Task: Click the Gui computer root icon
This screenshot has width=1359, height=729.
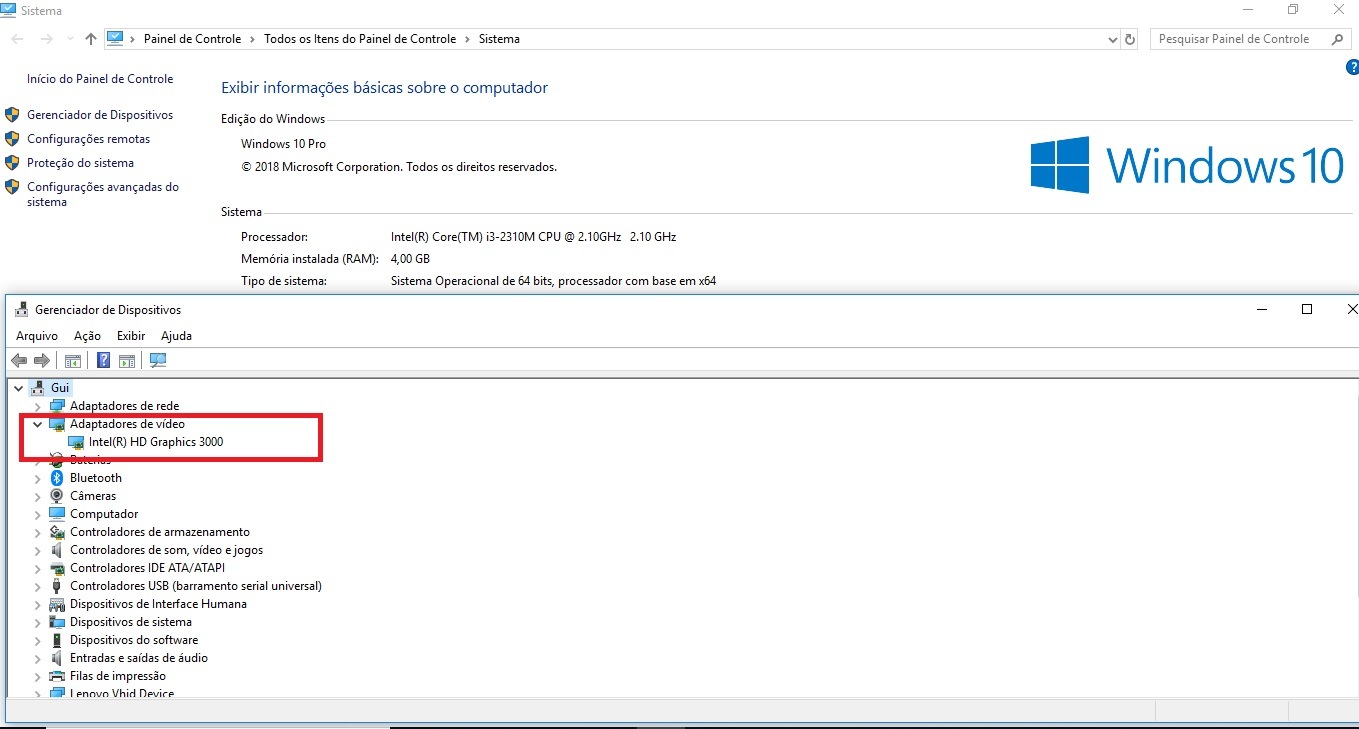Action: pos(38,388)
